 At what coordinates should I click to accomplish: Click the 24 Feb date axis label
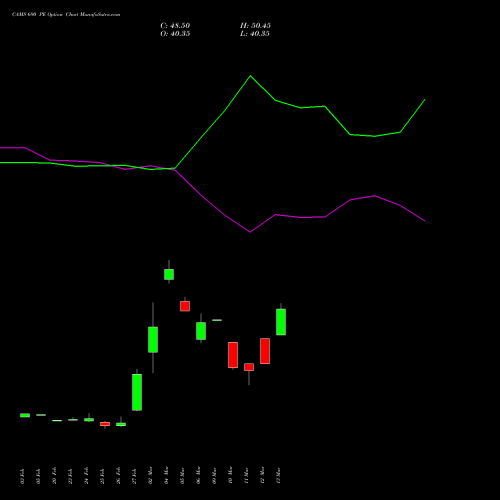click(x=86, y=476)
